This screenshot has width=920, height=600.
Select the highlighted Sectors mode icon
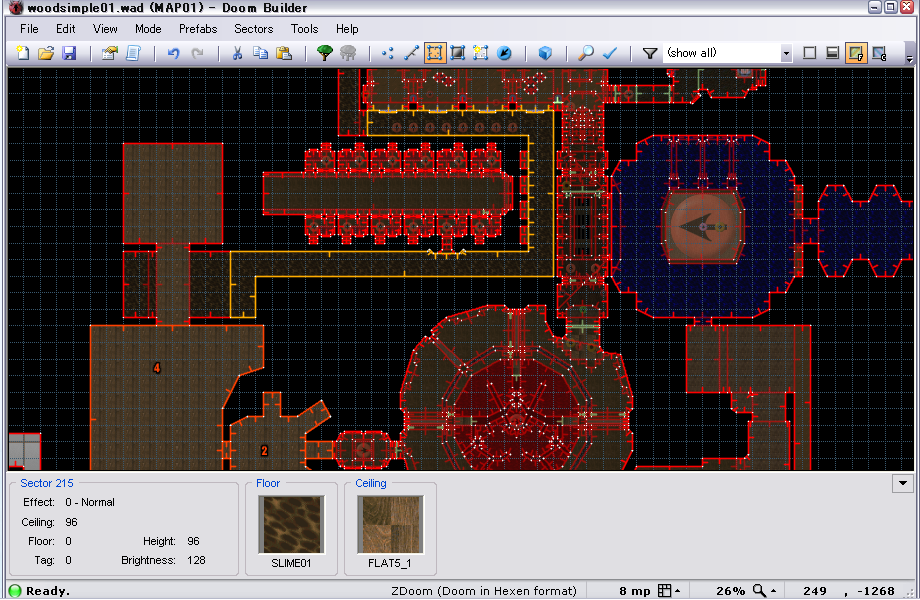434,53
